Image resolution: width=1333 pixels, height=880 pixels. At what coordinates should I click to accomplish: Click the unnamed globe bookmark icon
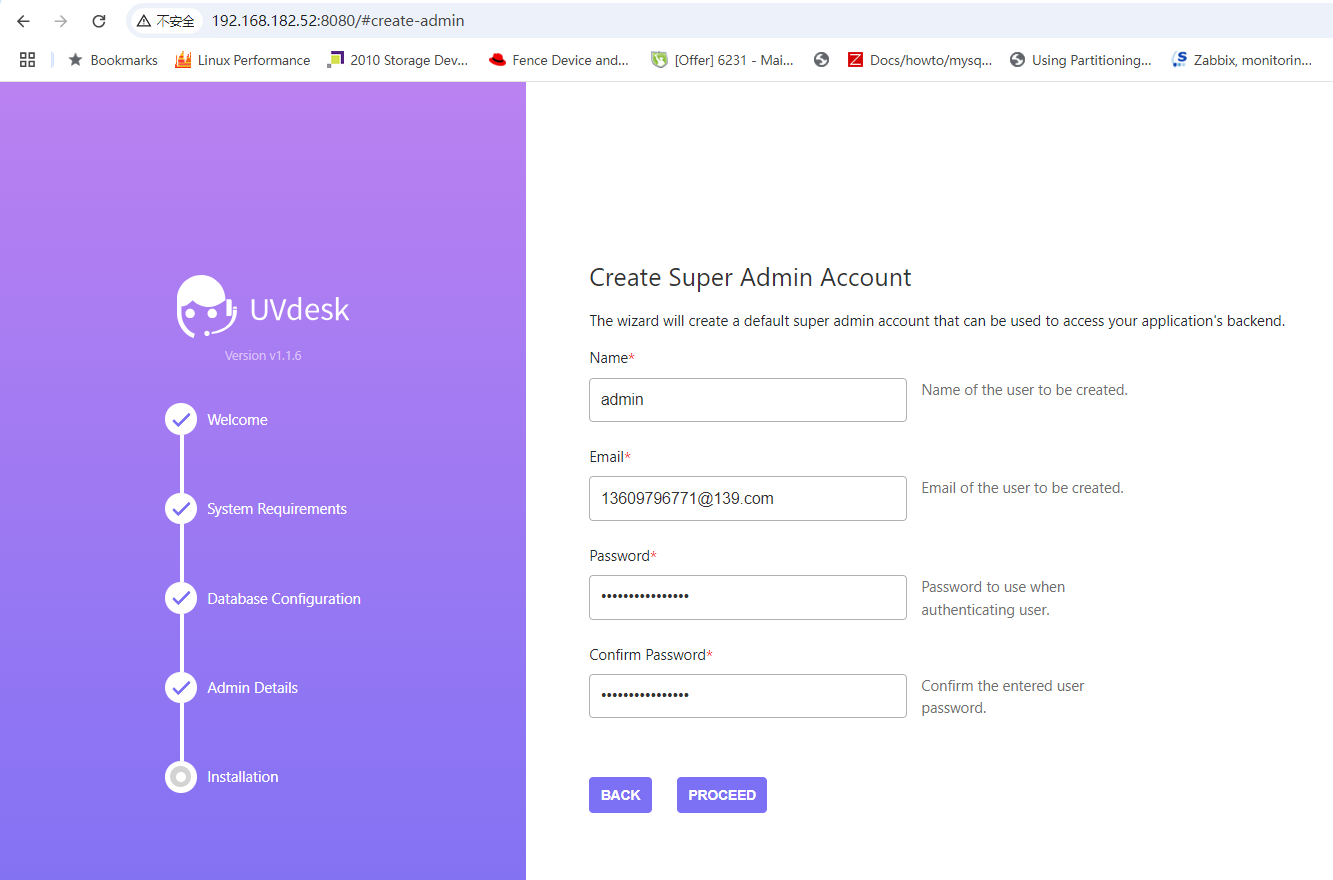click(x=822, y=60)
